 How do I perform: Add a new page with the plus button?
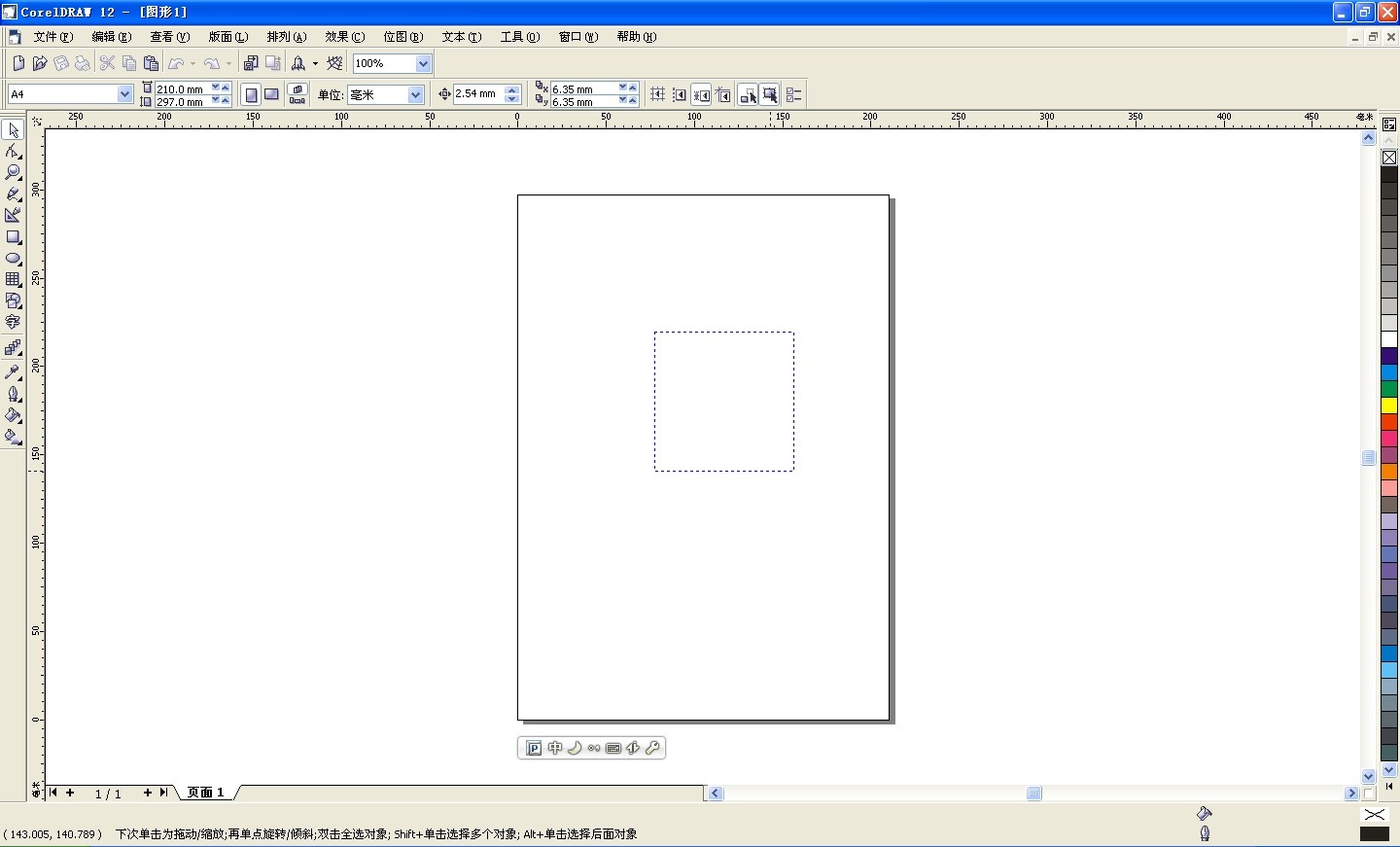point(69,794)
